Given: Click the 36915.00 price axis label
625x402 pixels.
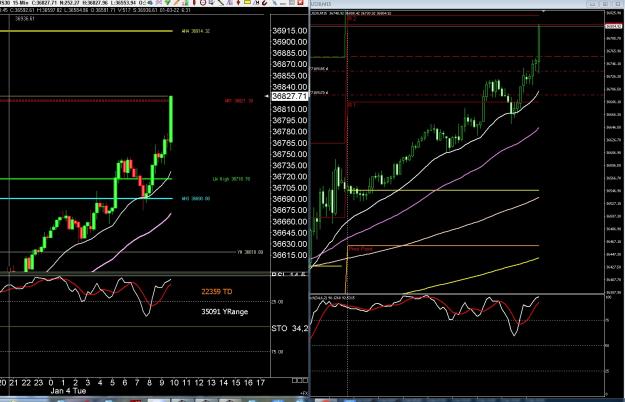Looking at the screenshot, I should coord(289,31).
